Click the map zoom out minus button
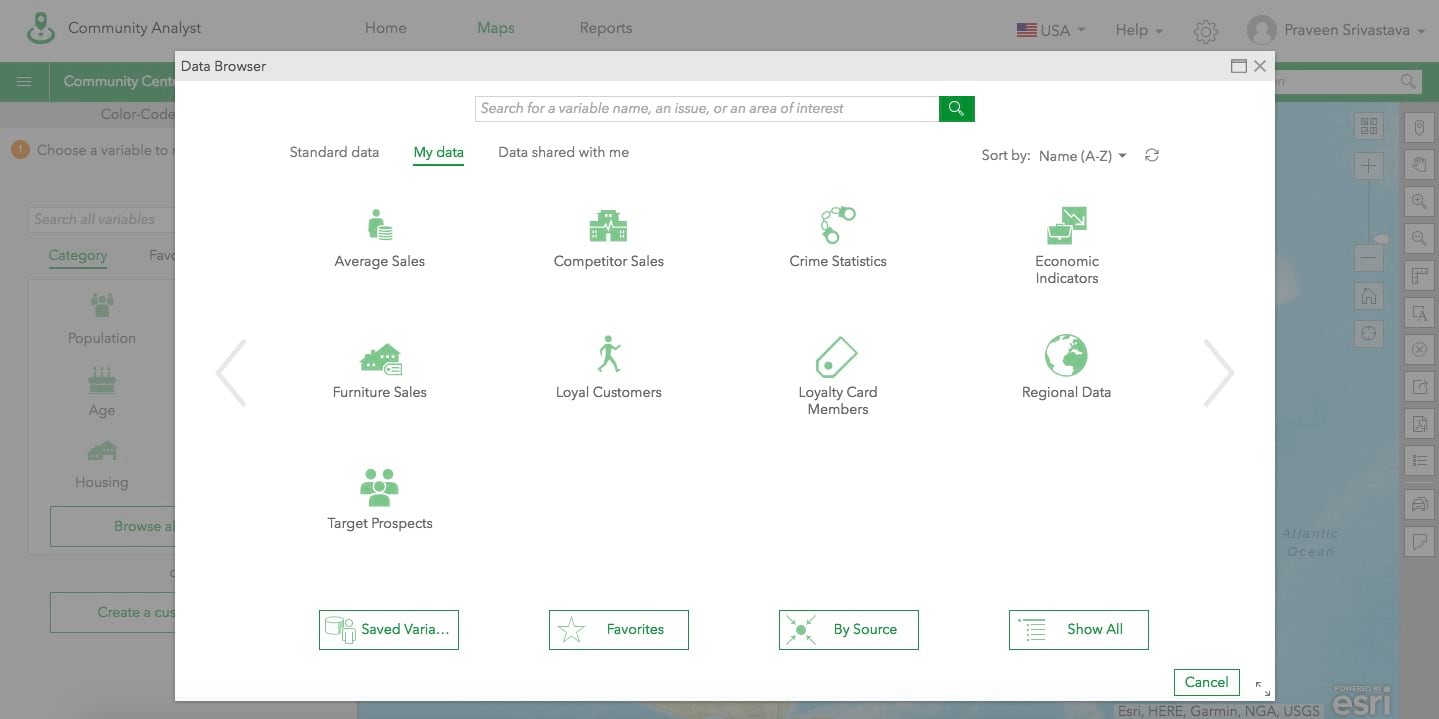This screenshot has height=719, width=1439. 1369,259
